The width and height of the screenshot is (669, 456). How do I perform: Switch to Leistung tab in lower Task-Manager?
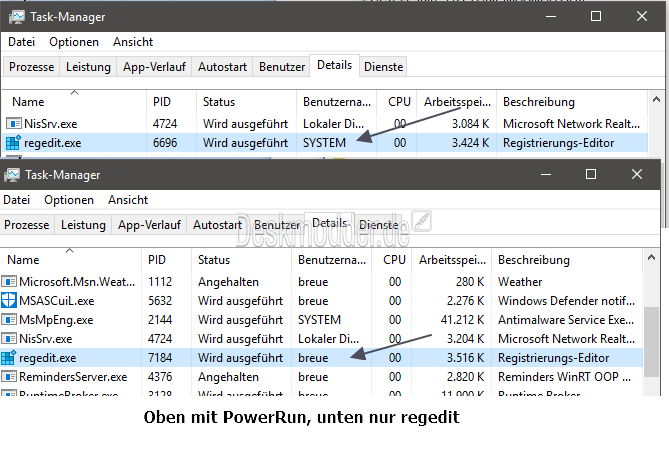click(x=83, y=224)
